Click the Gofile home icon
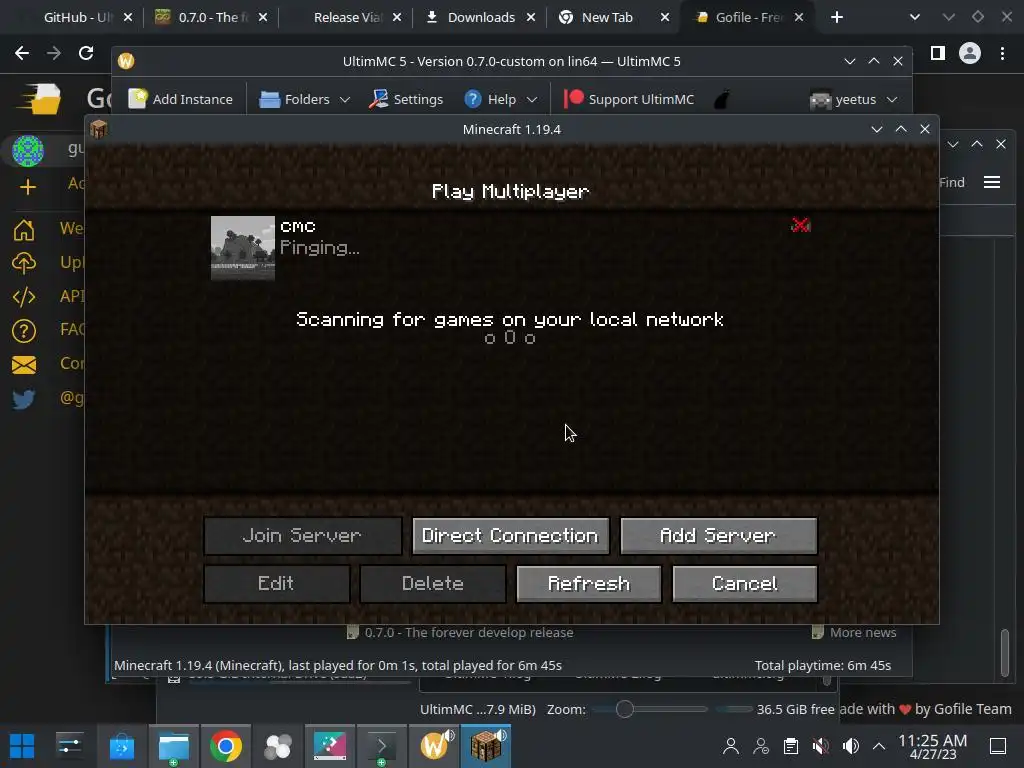Screen dimensions: 1024x768 (x=24, y=230)
